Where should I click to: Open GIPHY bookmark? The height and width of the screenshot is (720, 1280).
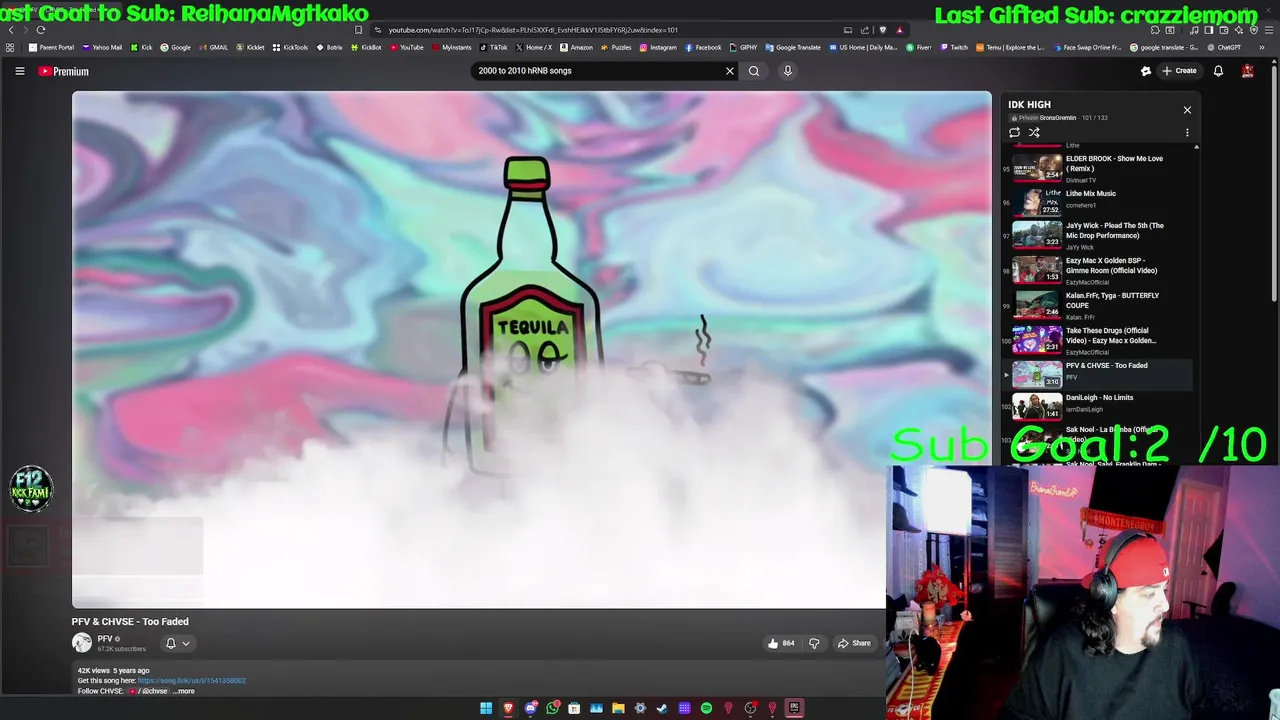(x=743, y=47)
